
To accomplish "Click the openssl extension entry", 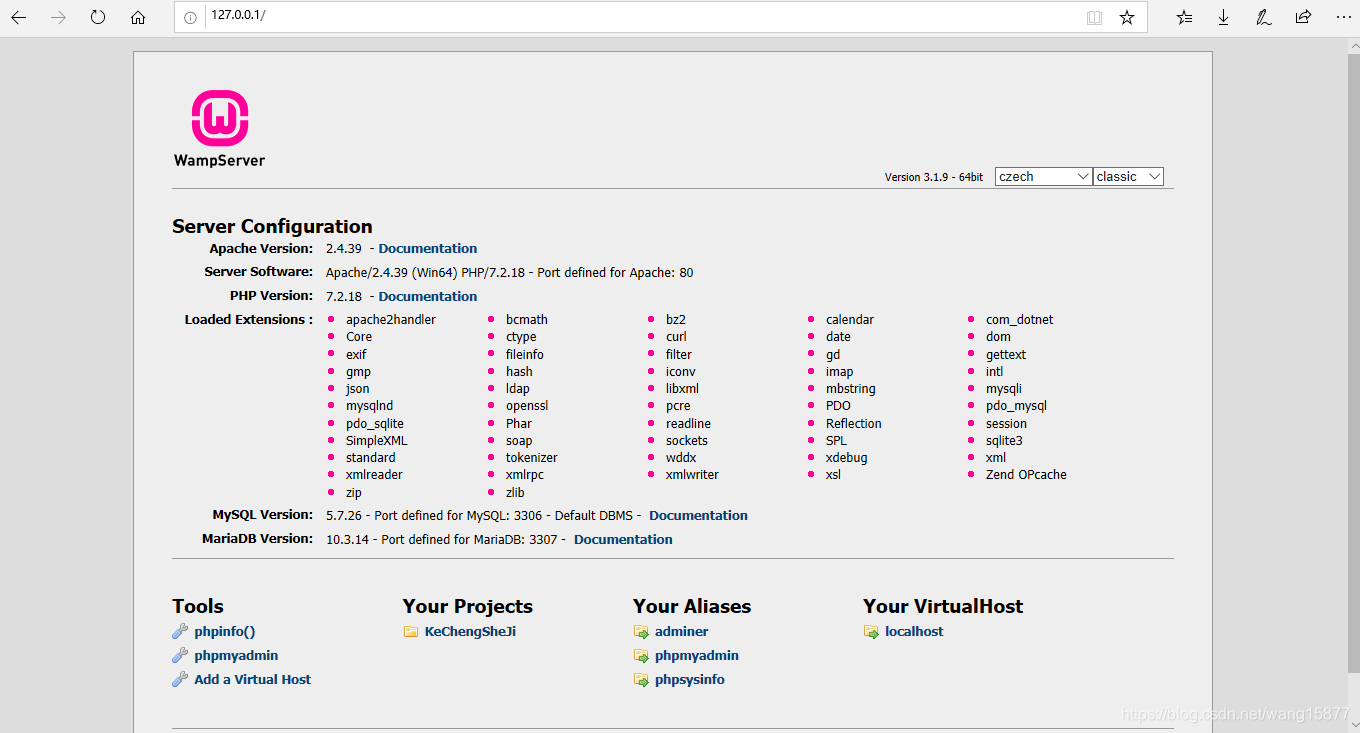I will (527, 405).
